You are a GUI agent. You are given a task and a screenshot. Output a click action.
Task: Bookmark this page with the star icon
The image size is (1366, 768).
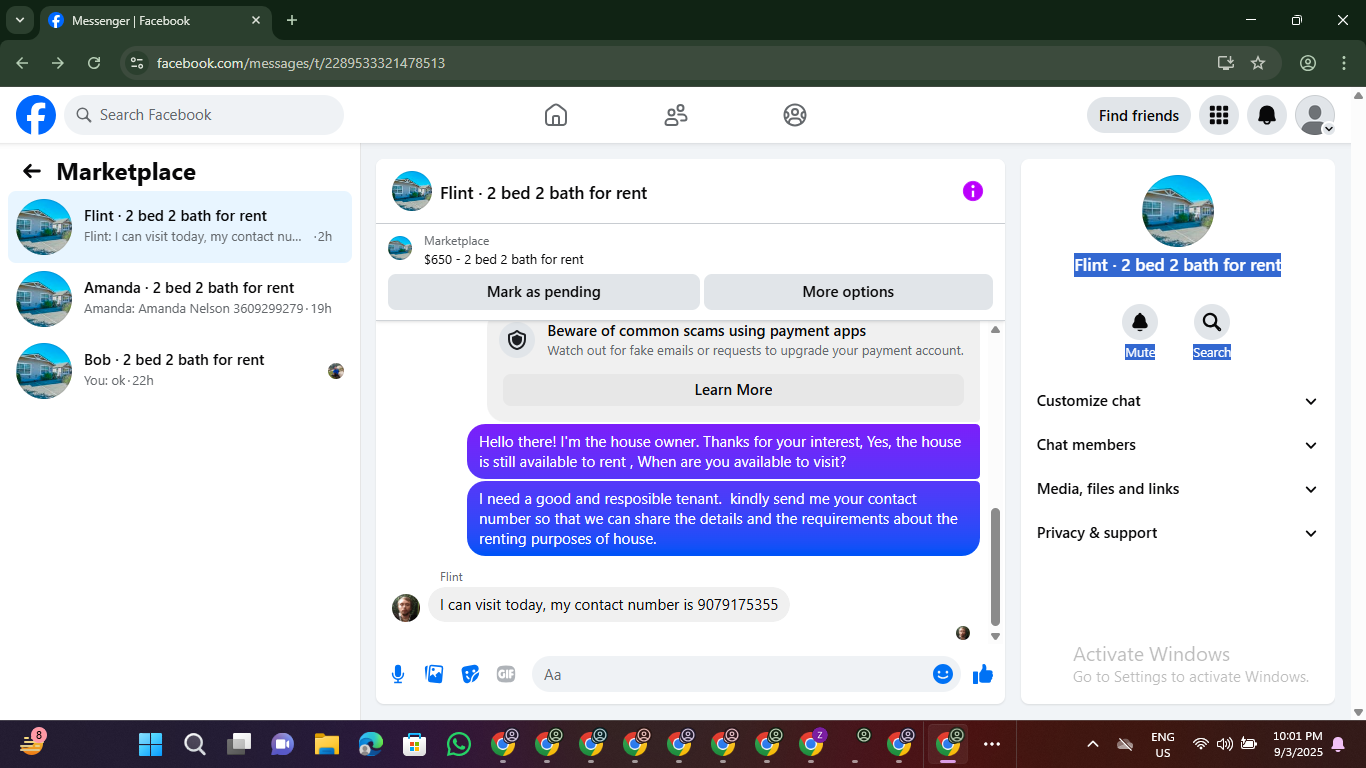(1258, 63)
